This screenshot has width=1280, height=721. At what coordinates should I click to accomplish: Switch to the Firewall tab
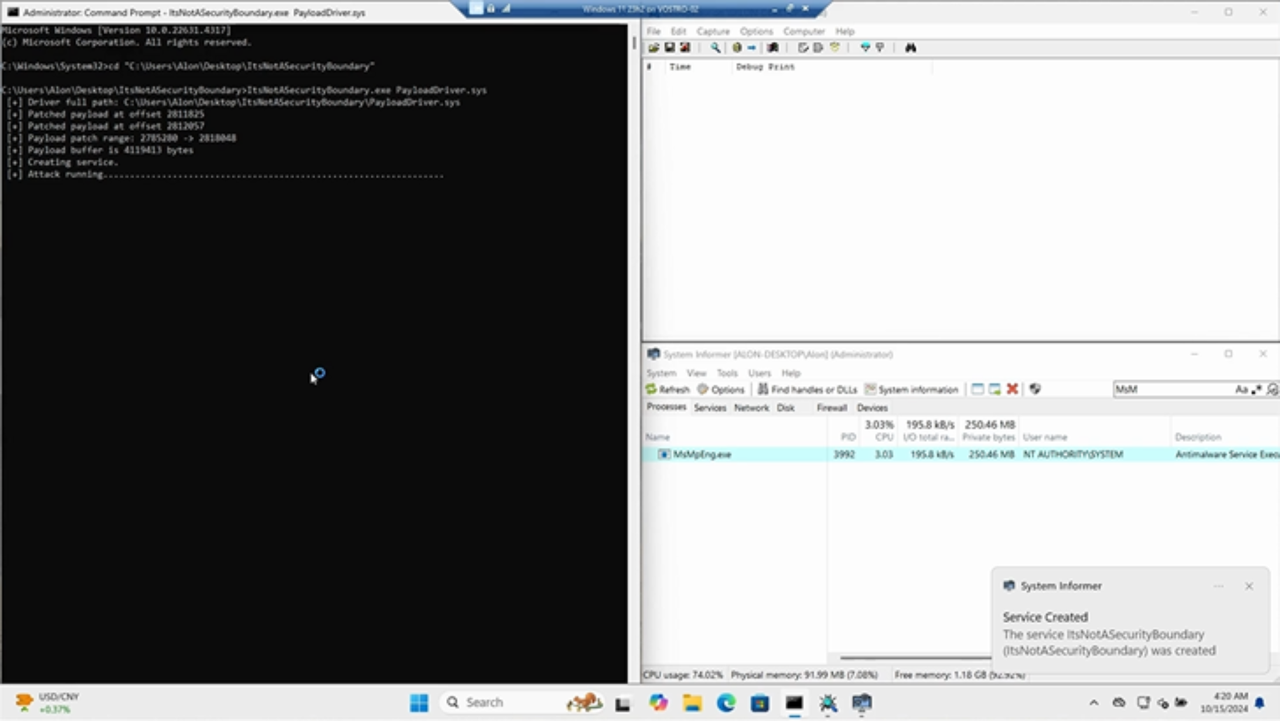(832, 408)
